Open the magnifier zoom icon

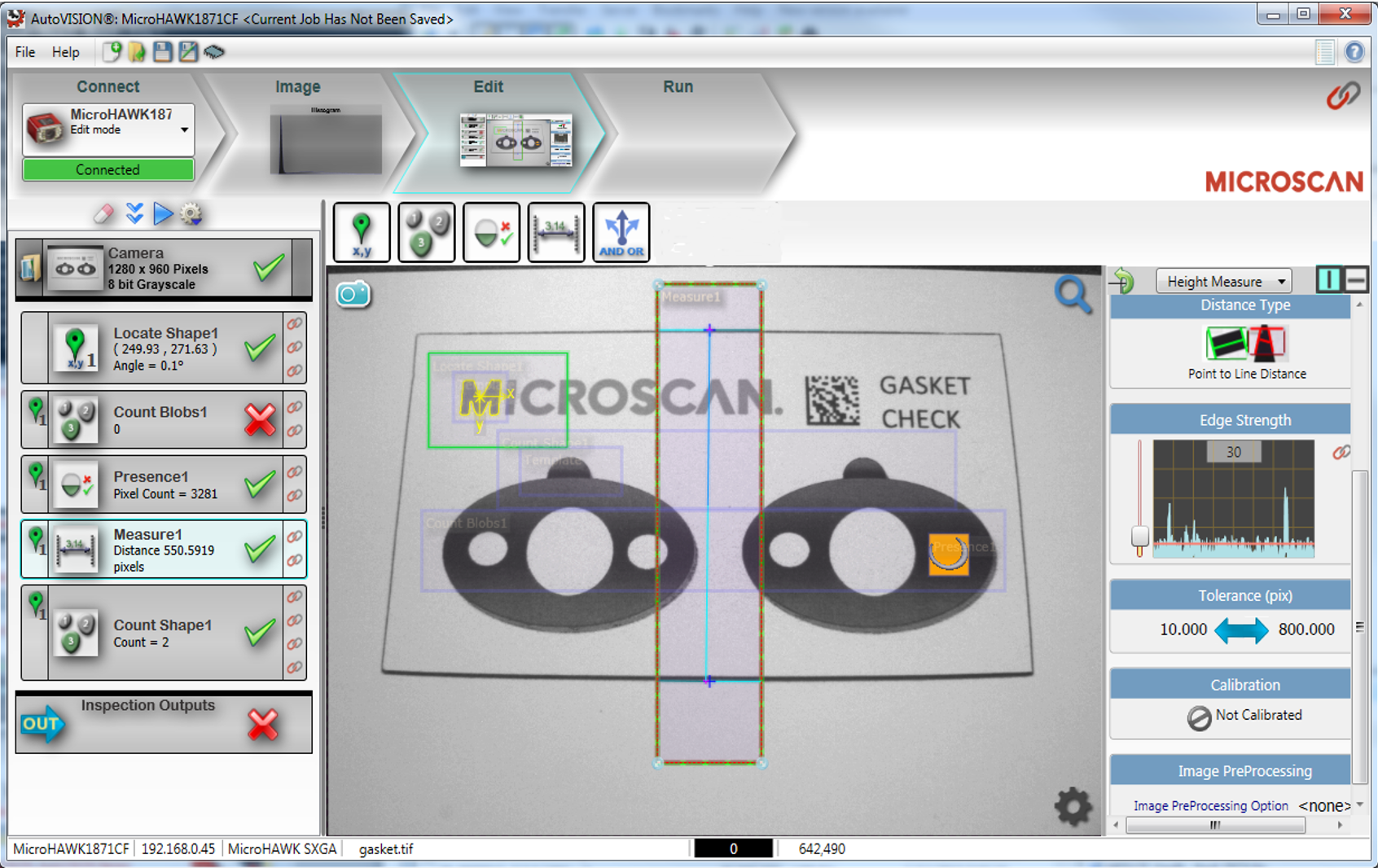(x=1073, y=295)
